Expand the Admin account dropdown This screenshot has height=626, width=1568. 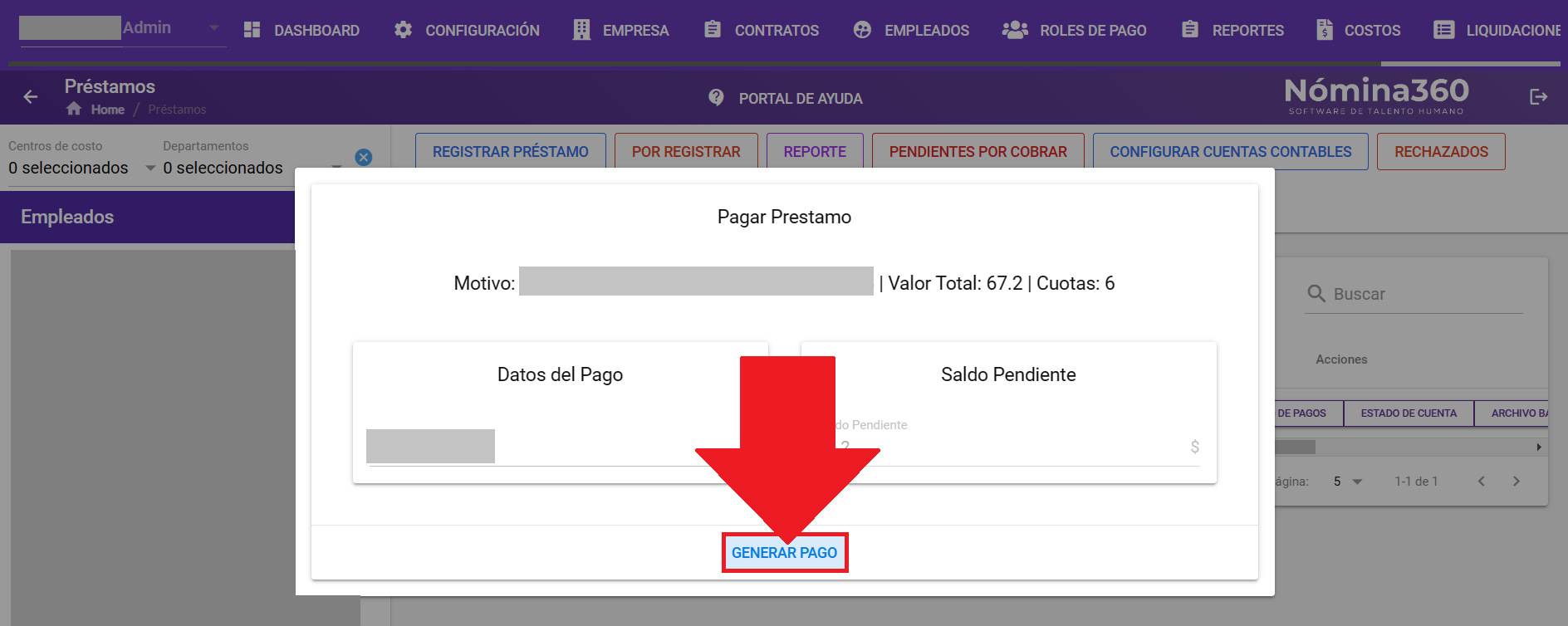(214, 27)
